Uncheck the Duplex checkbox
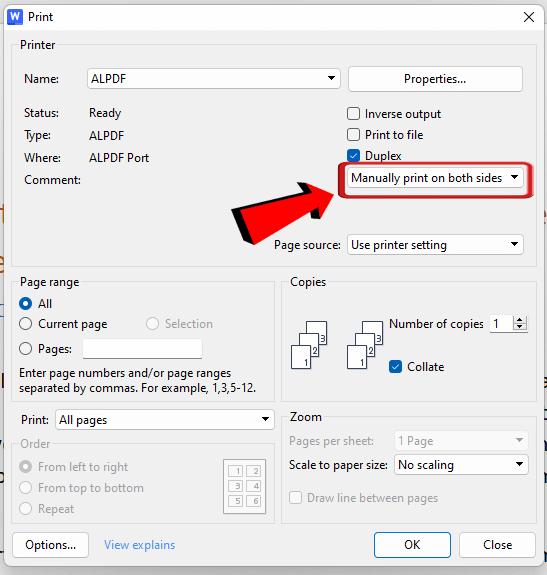This screenshot has height=575, width=547. pos(353,155)
